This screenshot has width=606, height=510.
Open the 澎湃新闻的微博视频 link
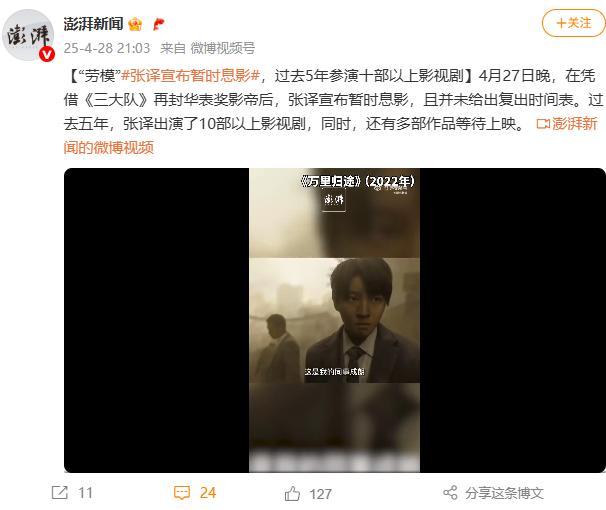330,135
